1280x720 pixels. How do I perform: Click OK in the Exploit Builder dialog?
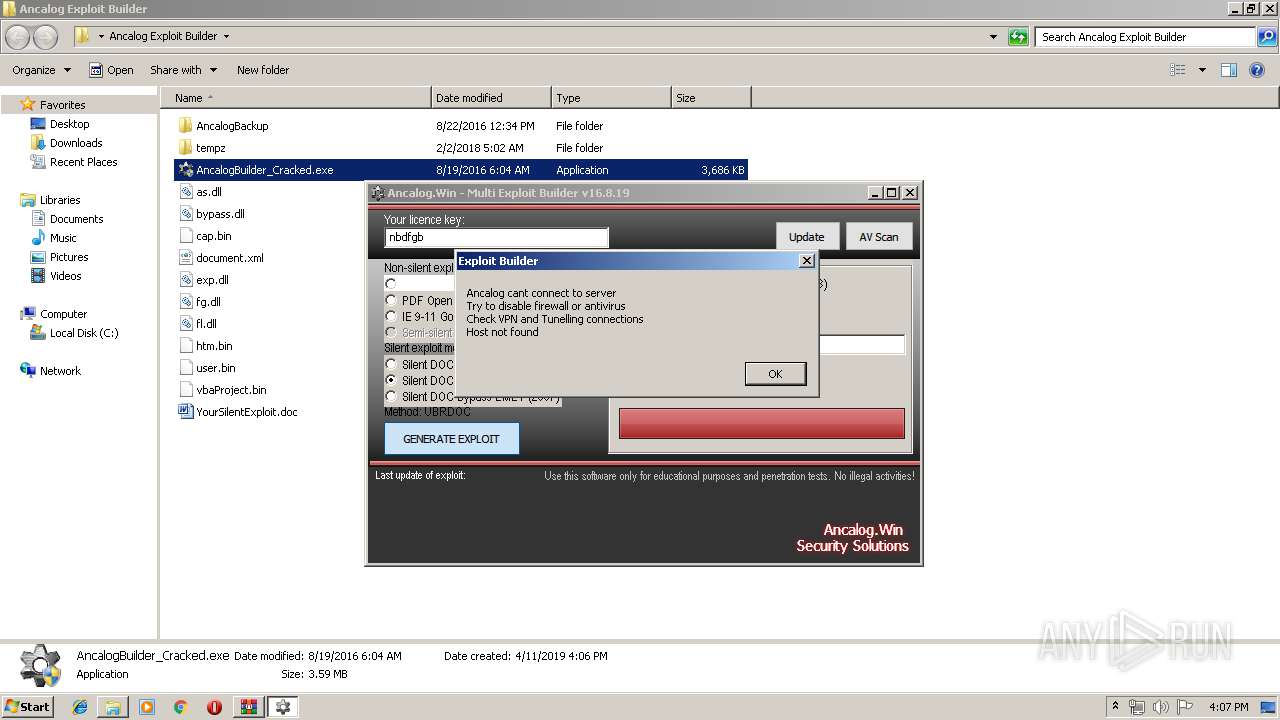pyautogui.click(x=775, y=373)
